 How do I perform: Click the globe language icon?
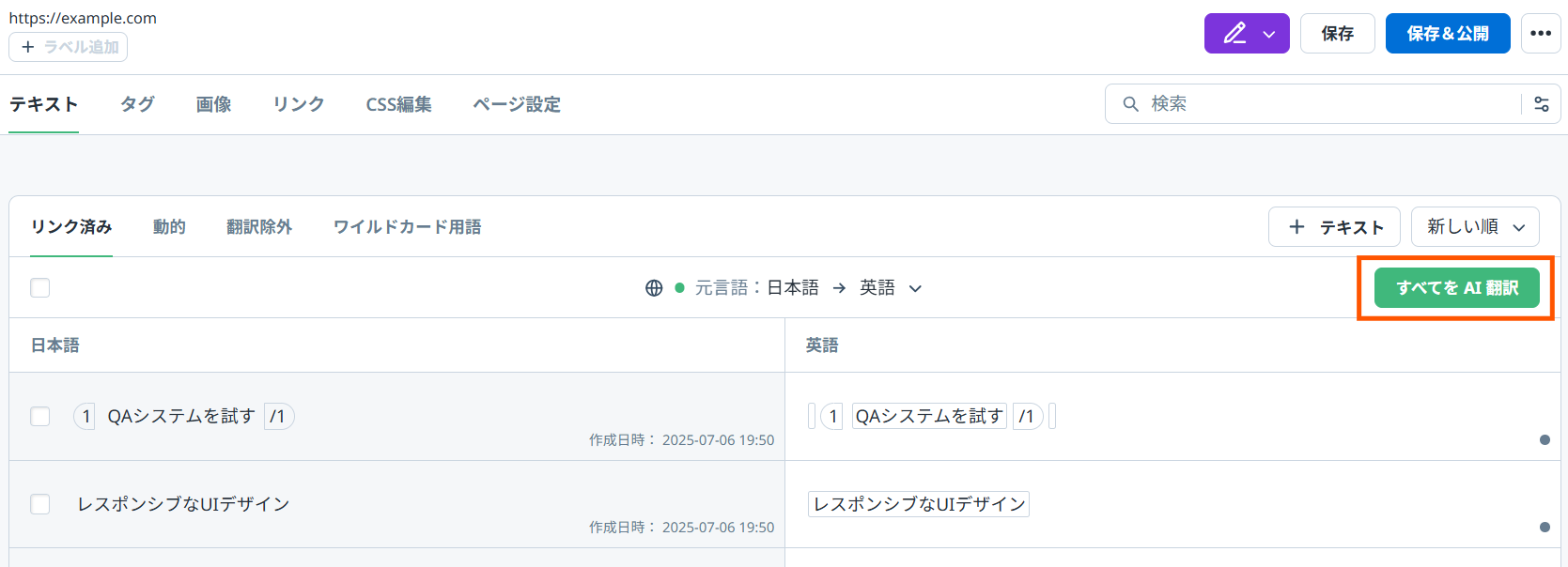(x=654, y=288)
